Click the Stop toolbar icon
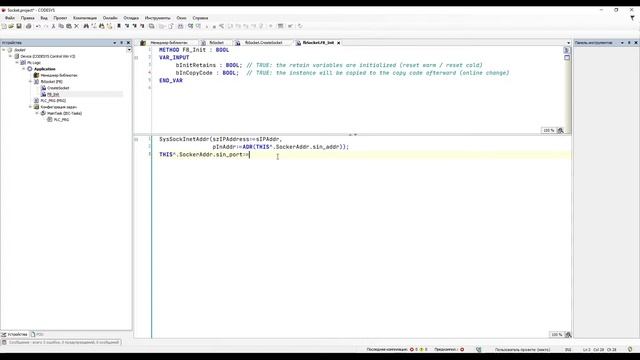This screenshot has width=640, height=360. [x=214, y=26]
